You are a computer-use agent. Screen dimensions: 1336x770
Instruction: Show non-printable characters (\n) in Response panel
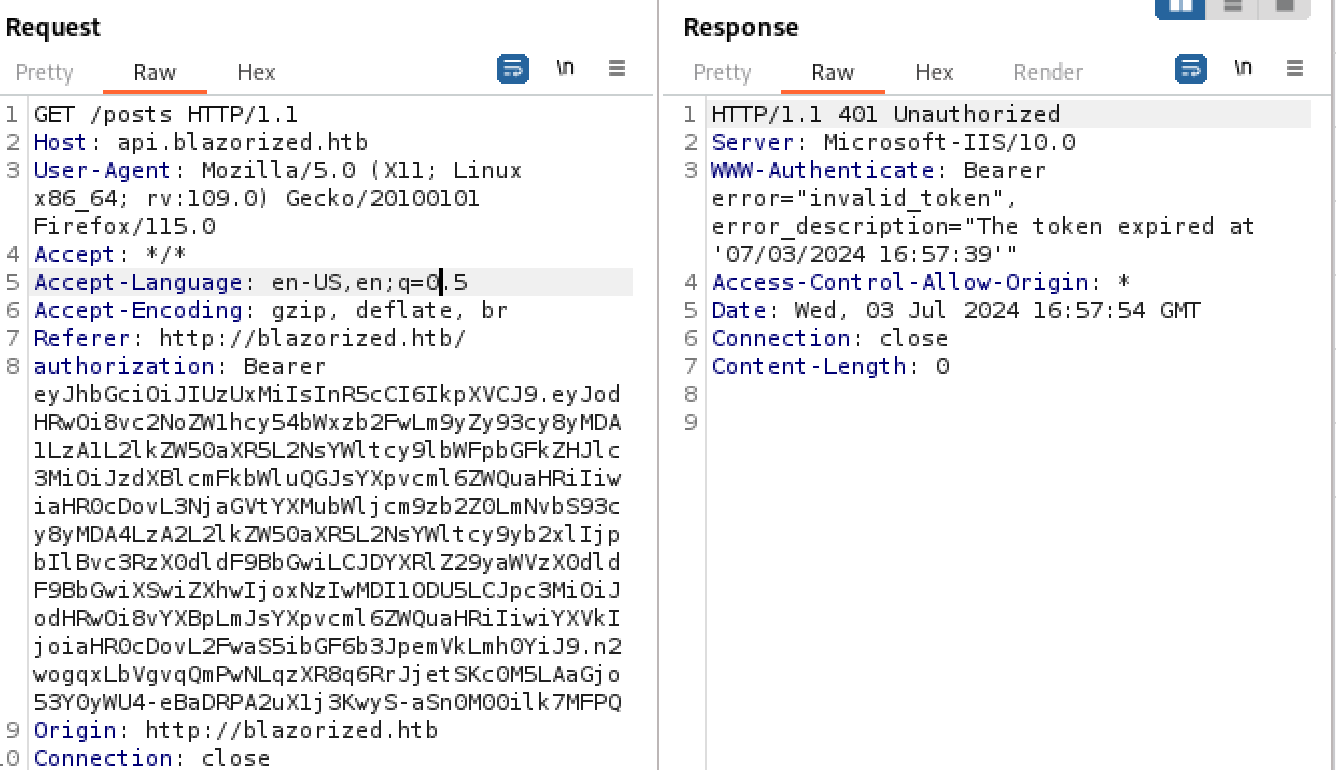1243,69
